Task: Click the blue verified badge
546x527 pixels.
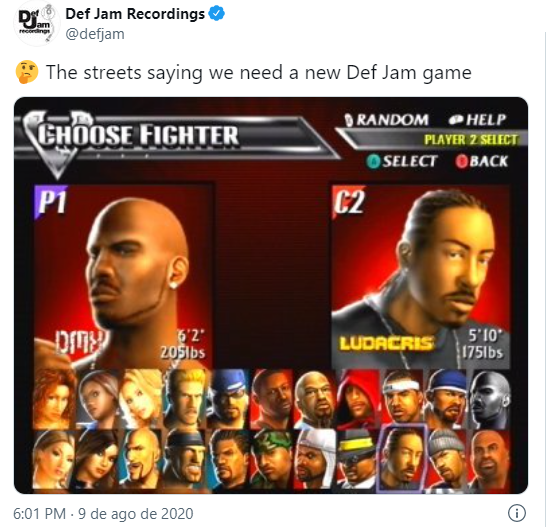Action: 217,14
